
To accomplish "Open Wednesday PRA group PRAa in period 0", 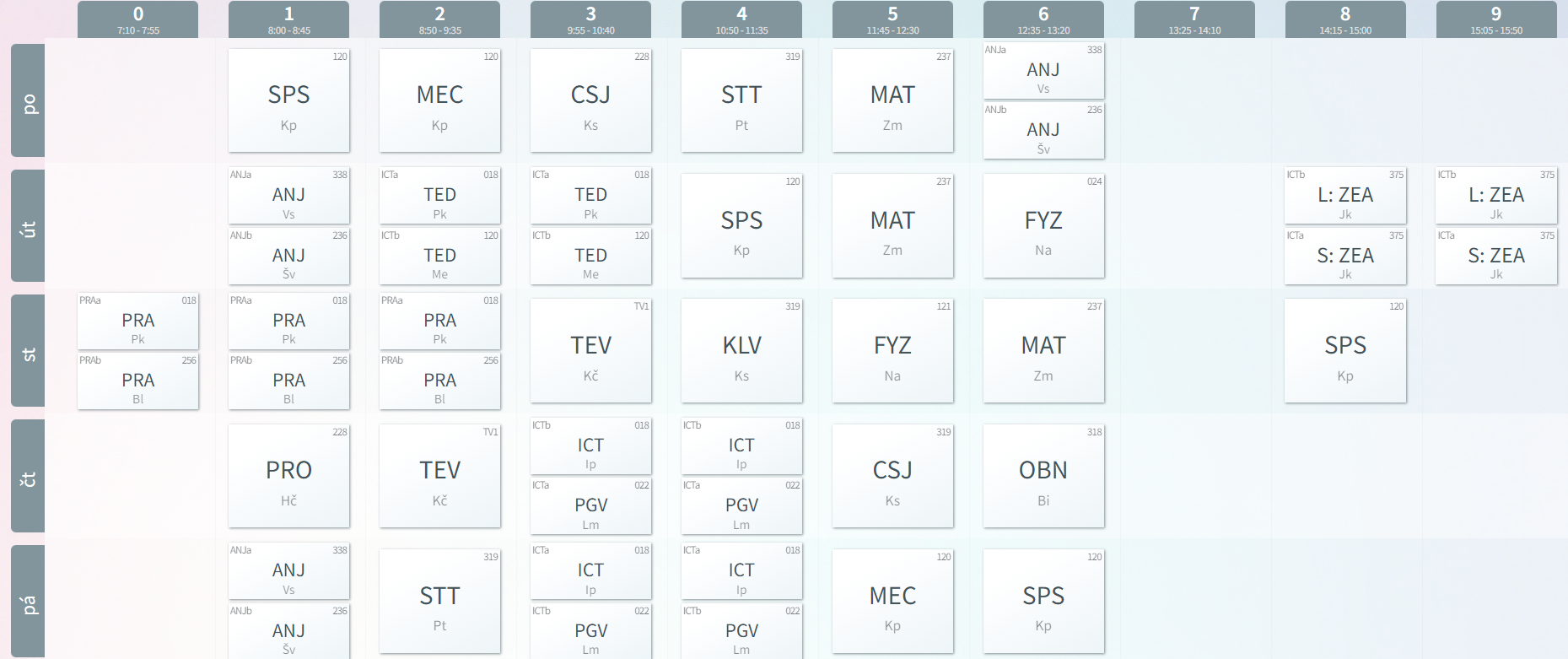I will [x=137, y=321].
